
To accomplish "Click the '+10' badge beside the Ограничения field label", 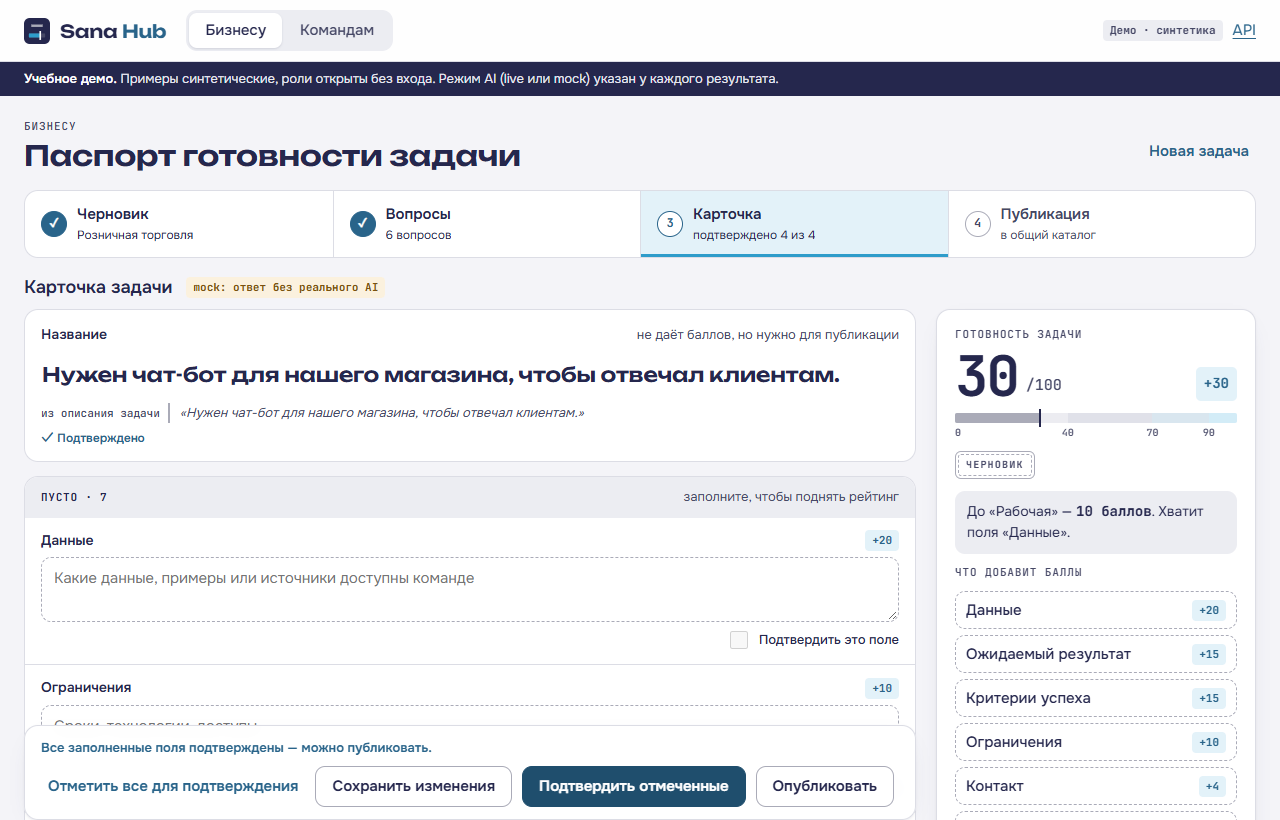I will (882, 688).
